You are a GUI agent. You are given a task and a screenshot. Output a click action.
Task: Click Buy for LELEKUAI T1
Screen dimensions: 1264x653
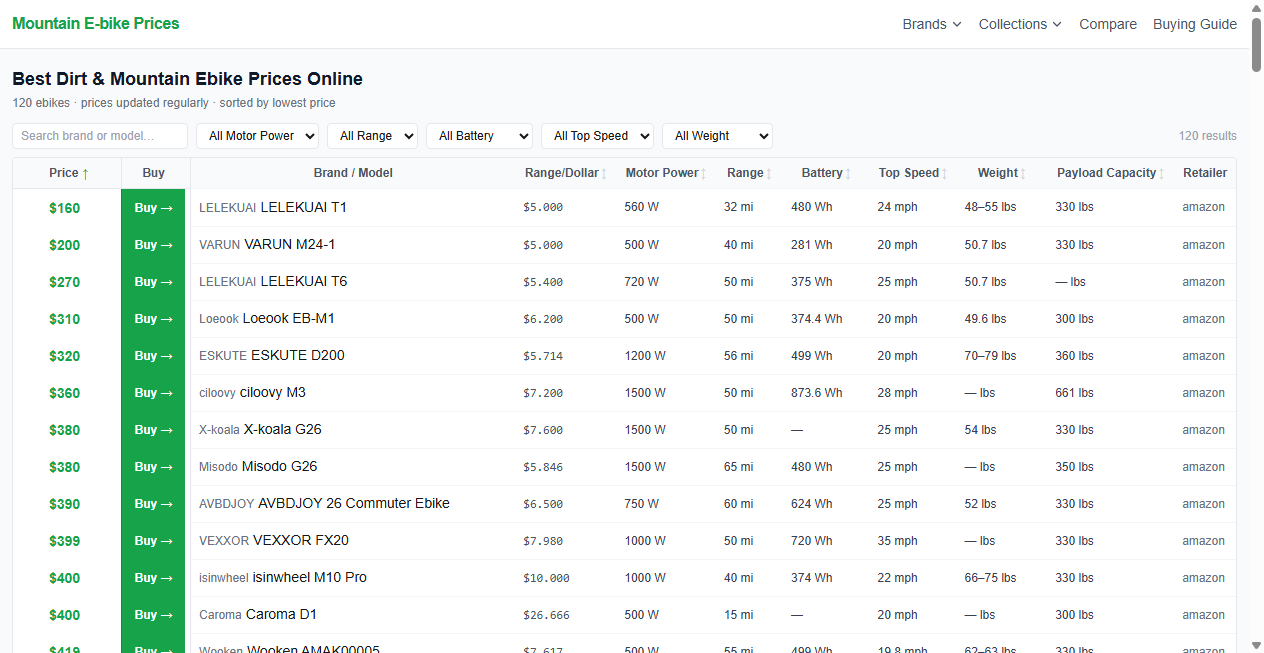[x=153, y=208]
